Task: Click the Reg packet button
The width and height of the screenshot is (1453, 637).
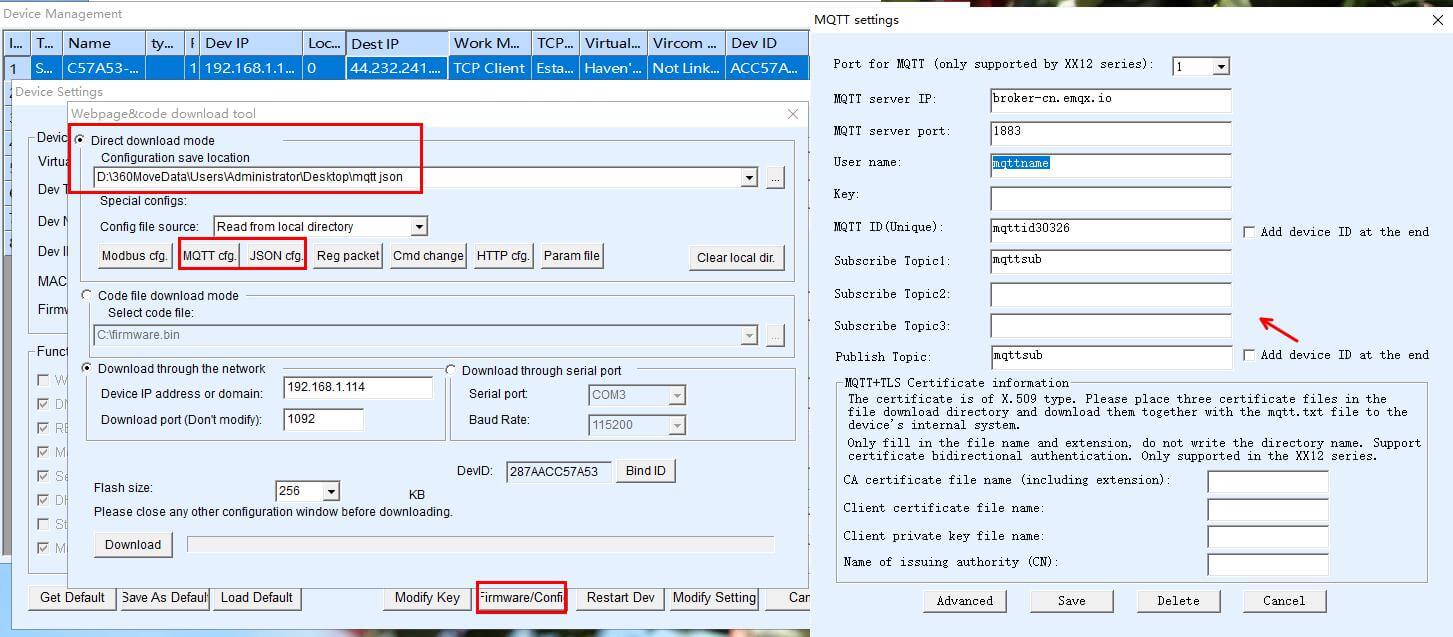Action: click(x=348, y=256)
